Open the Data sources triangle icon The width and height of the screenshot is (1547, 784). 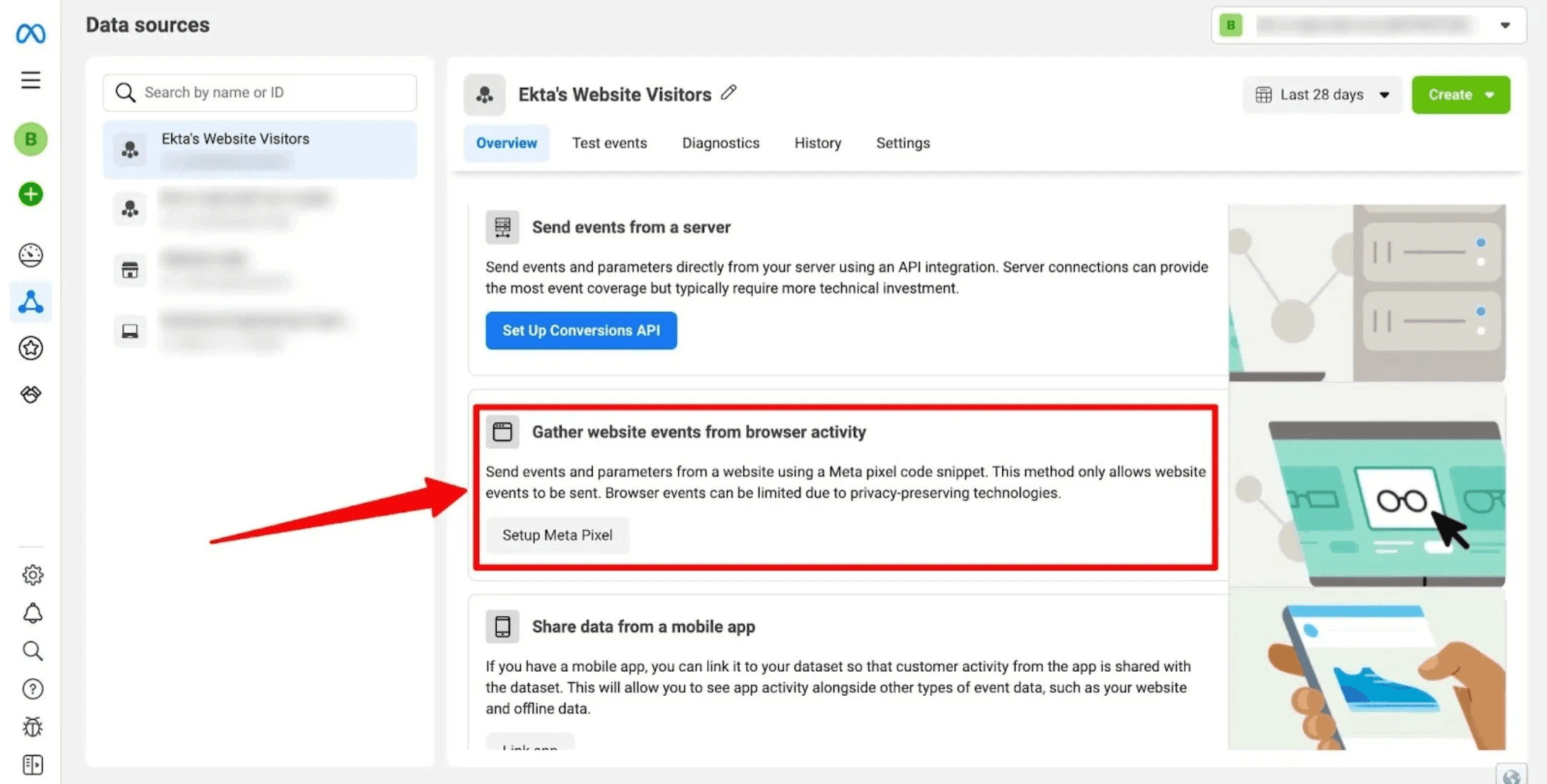(30, 302)
